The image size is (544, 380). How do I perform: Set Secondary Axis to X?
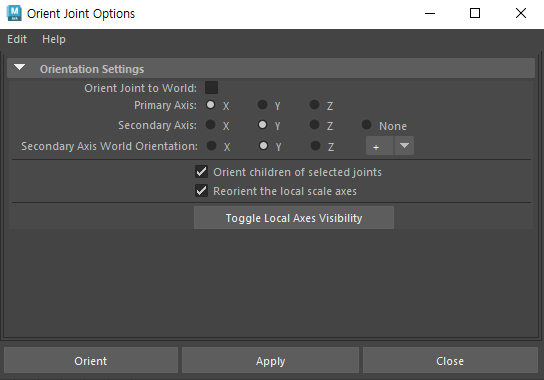point(211,125)
